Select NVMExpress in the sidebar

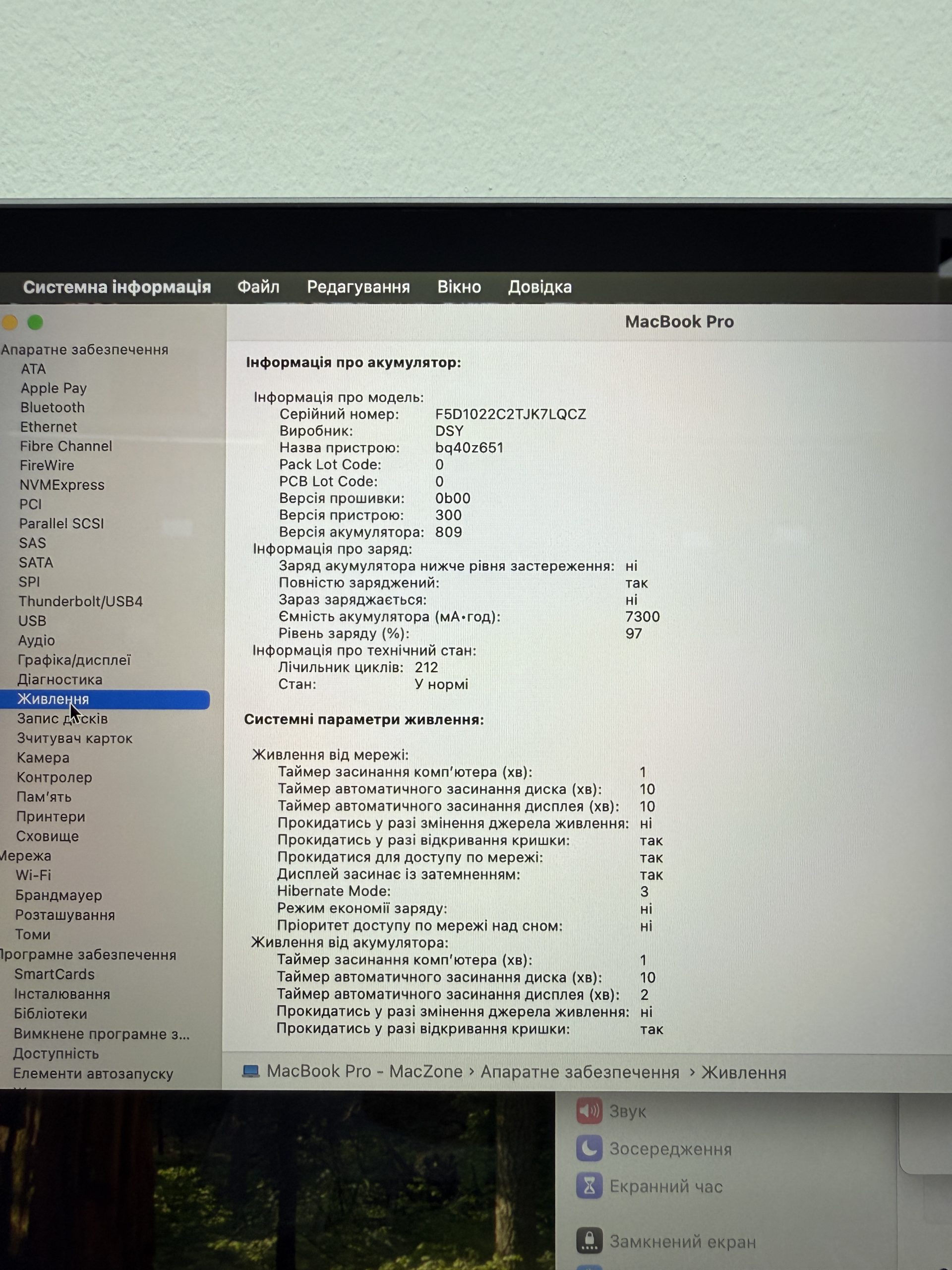coord(62,485)
